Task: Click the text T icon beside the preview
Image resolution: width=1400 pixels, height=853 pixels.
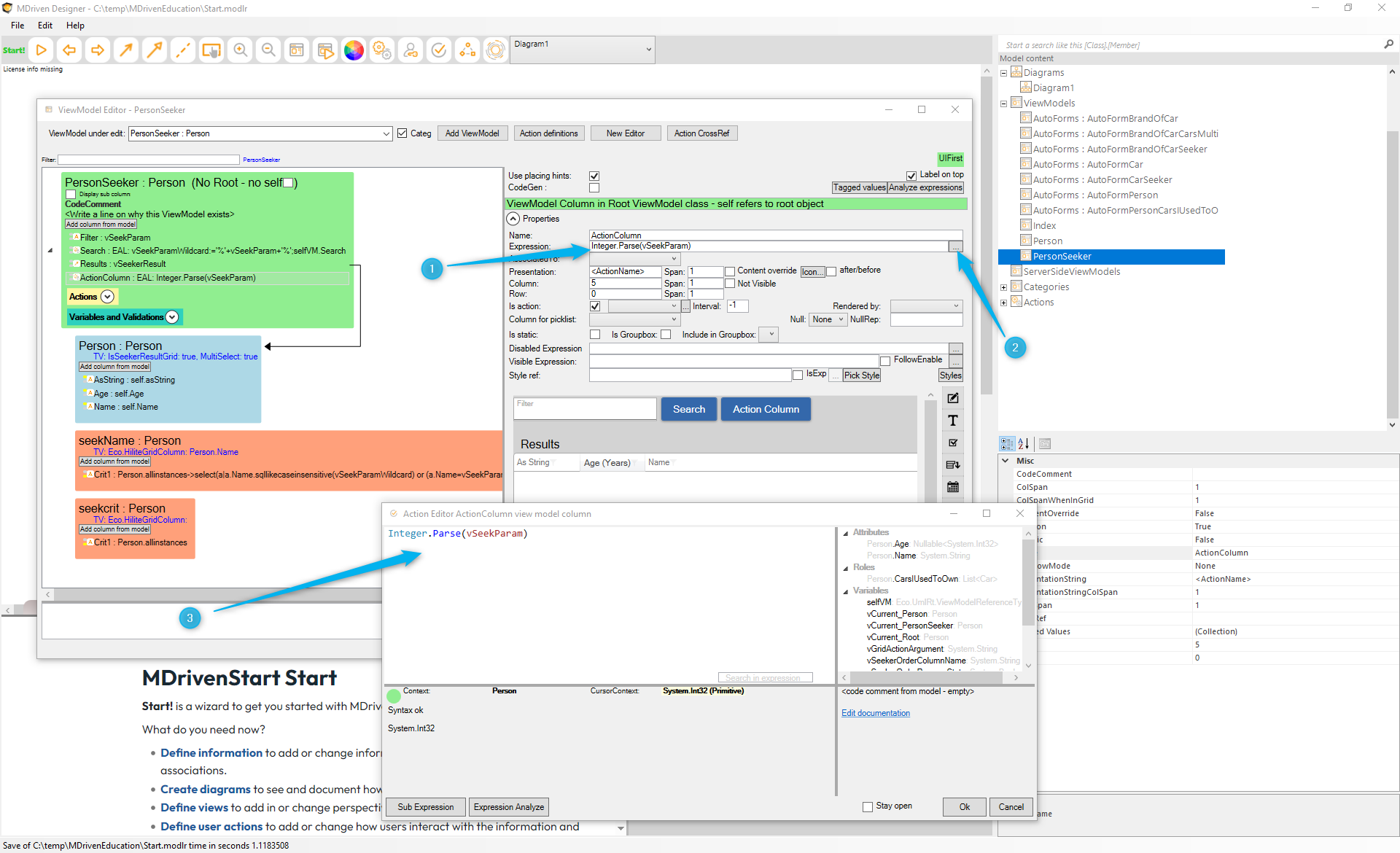Action: pyautogui.click(x=952, y=421)
